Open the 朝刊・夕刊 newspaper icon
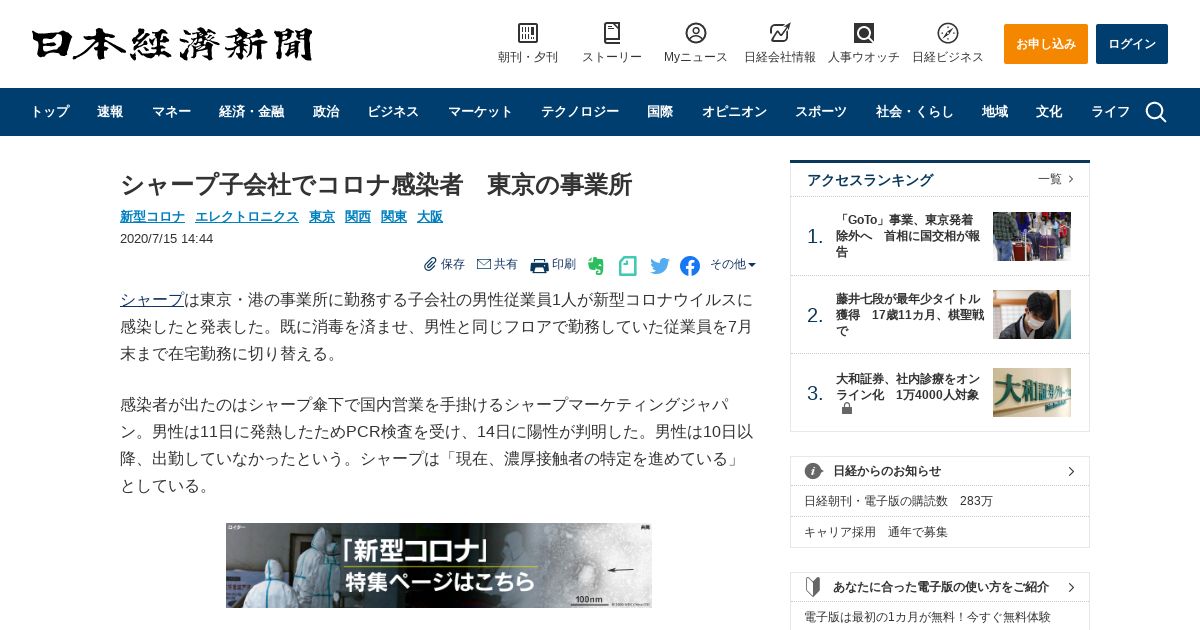 pos(528,33)
